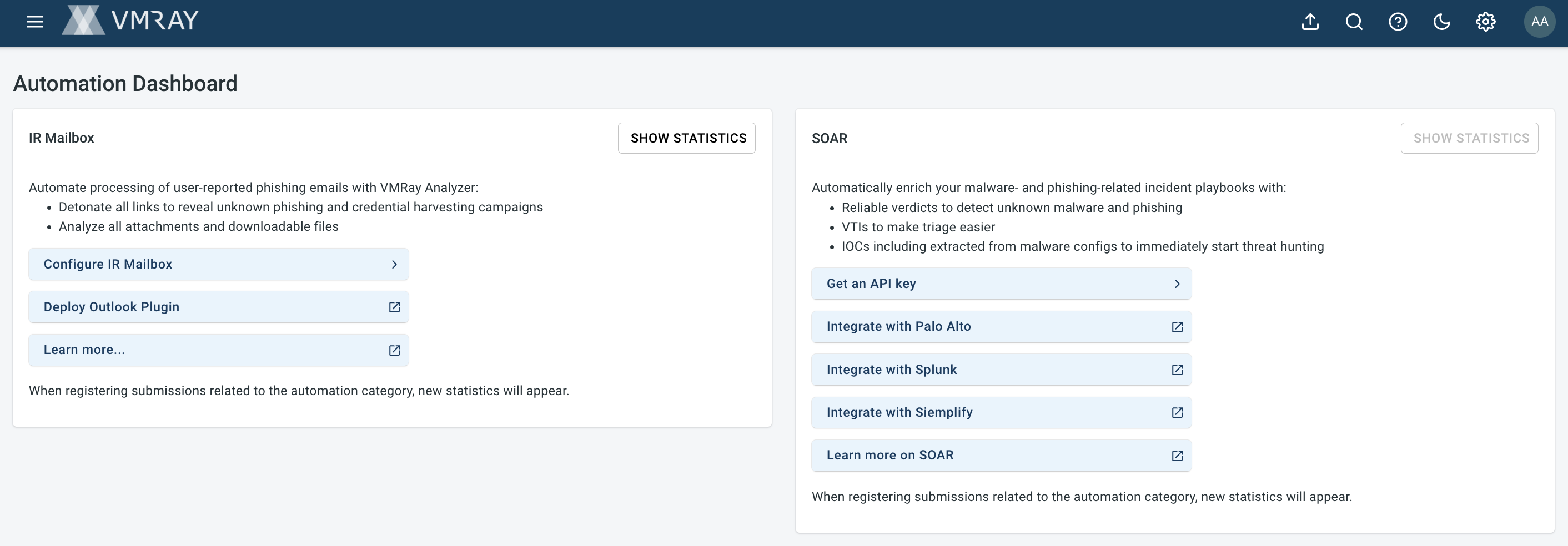Open the settings gear icon
This screenshot has height=546, width=1568.
pyautogui.click(x=1485, y=22)
